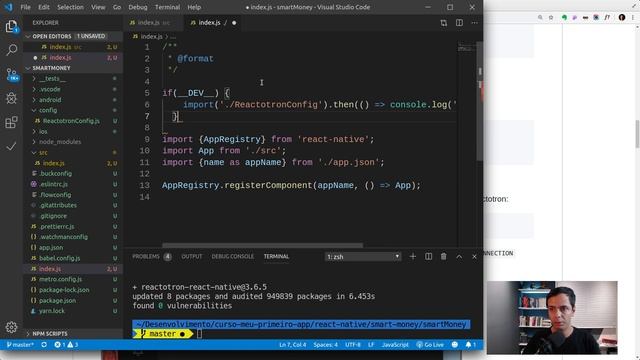
Task: Switch to the Output panel tab
Action: 191,256
